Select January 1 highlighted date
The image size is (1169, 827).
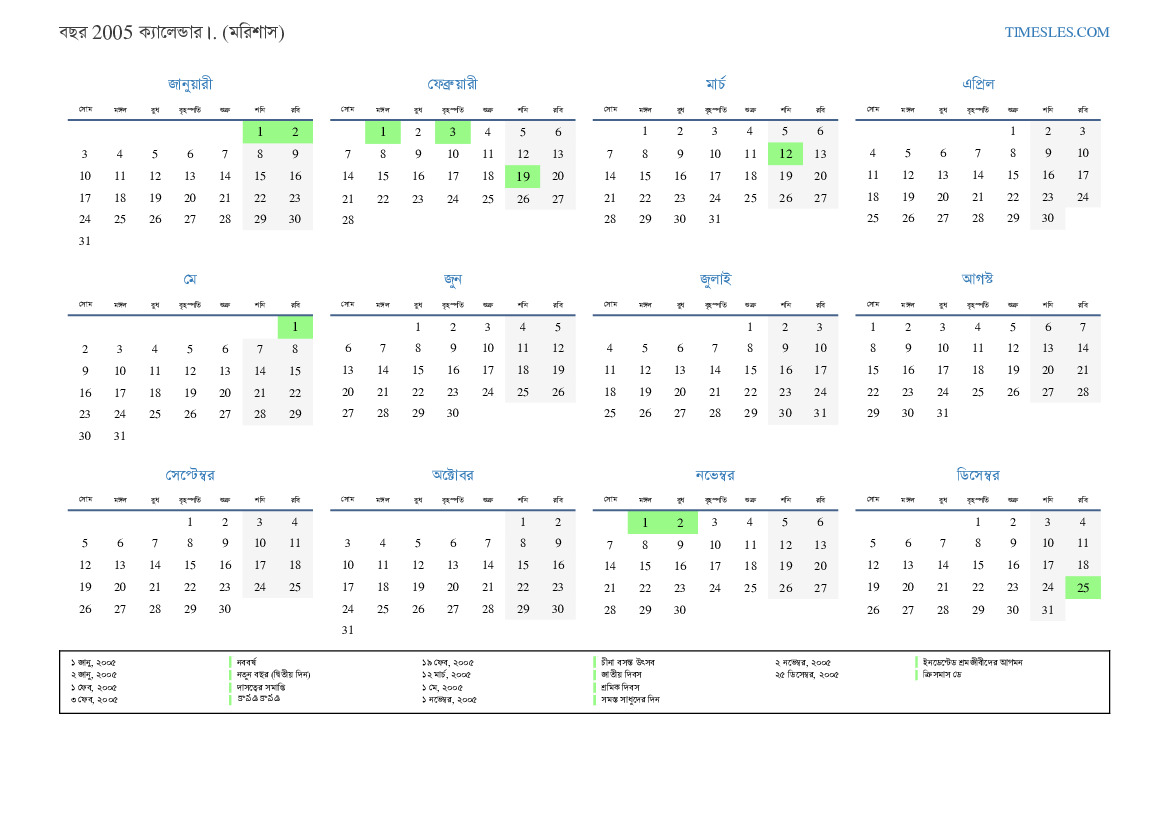coord(260,131)
